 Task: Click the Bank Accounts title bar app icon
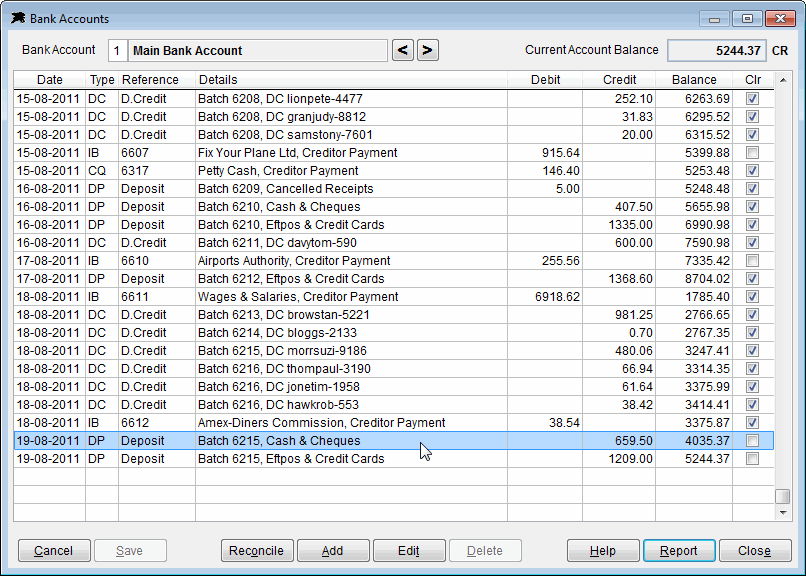click(x=18, y=18)
